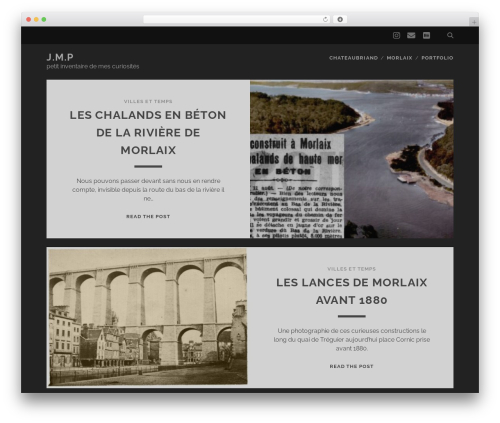Open the Behance icon in top bar
Viewport: 500px width, 423px height.
[426, 35]
